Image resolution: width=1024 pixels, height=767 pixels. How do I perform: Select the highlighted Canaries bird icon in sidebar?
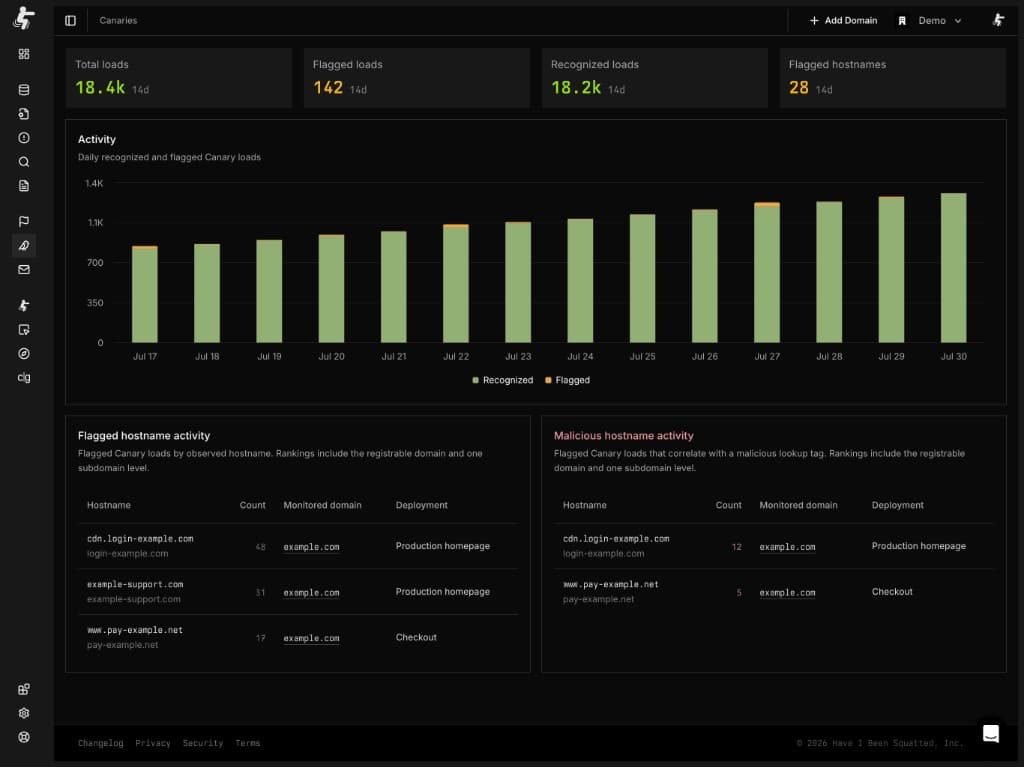(24, 246)
